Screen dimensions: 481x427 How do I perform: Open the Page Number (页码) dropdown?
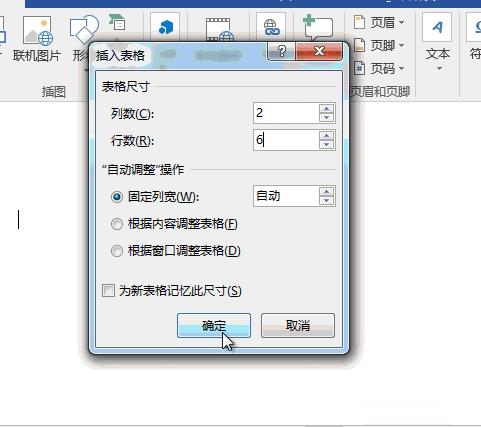coord(379,68)
